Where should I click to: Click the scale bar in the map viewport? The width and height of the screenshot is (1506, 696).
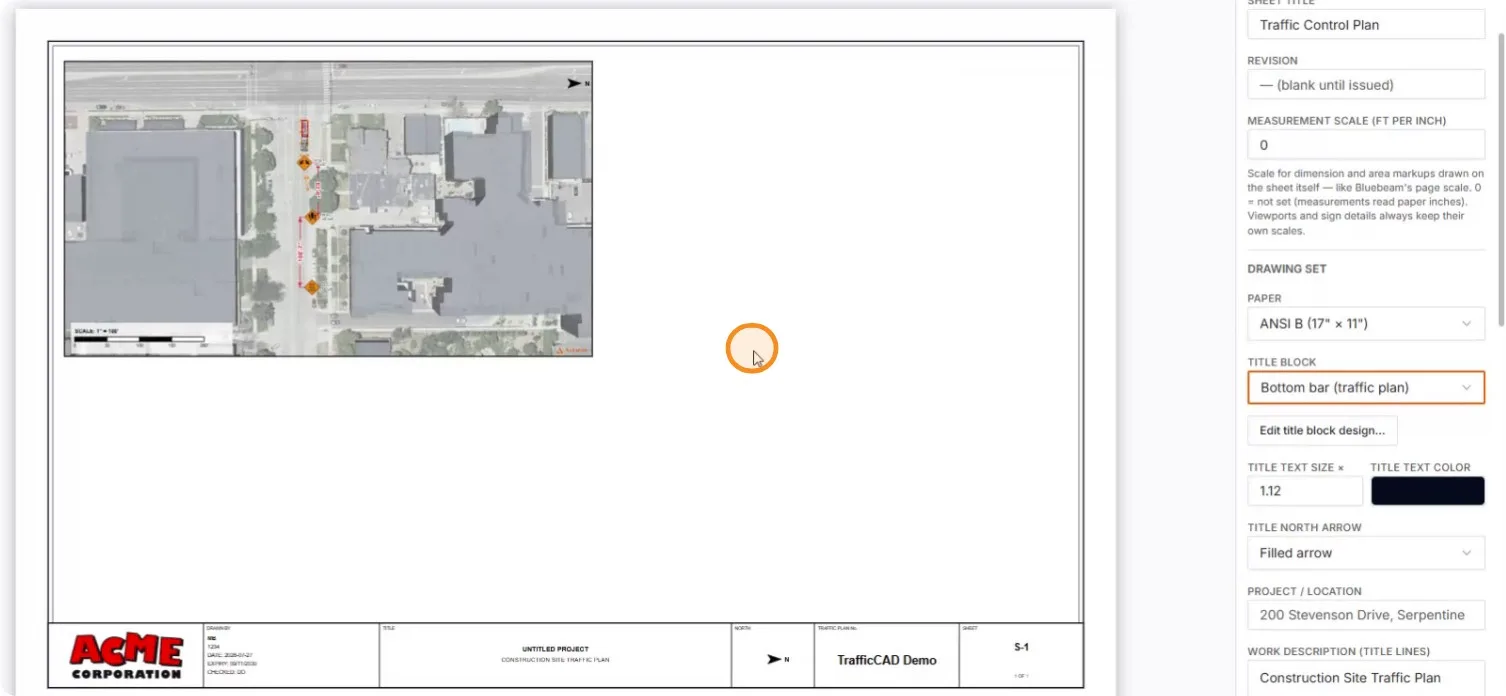(140, 338)
